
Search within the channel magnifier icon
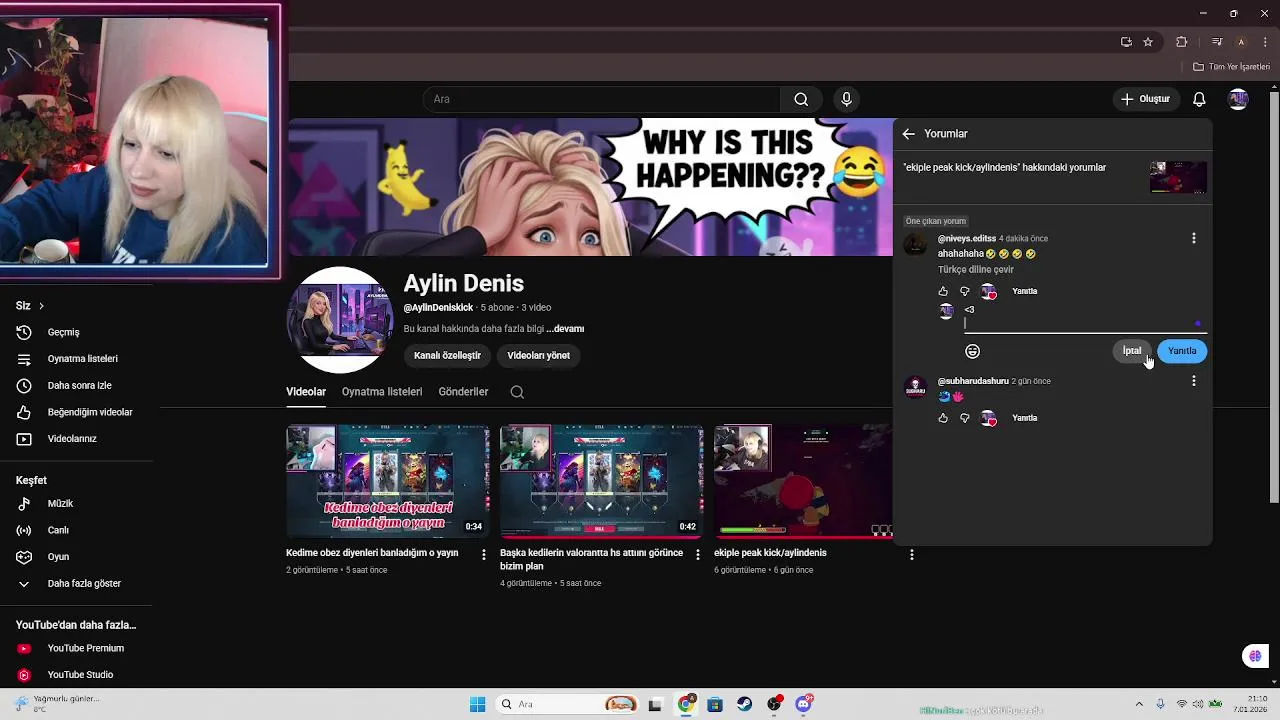[x=517, y=392]
